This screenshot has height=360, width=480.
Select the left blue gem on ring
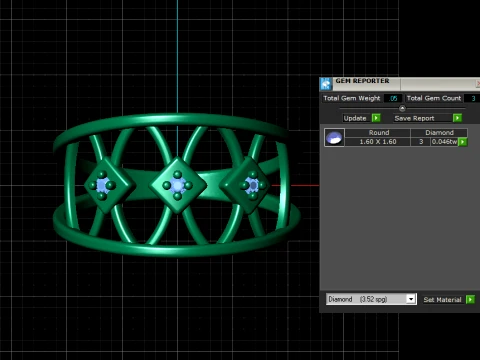[102, 185]
